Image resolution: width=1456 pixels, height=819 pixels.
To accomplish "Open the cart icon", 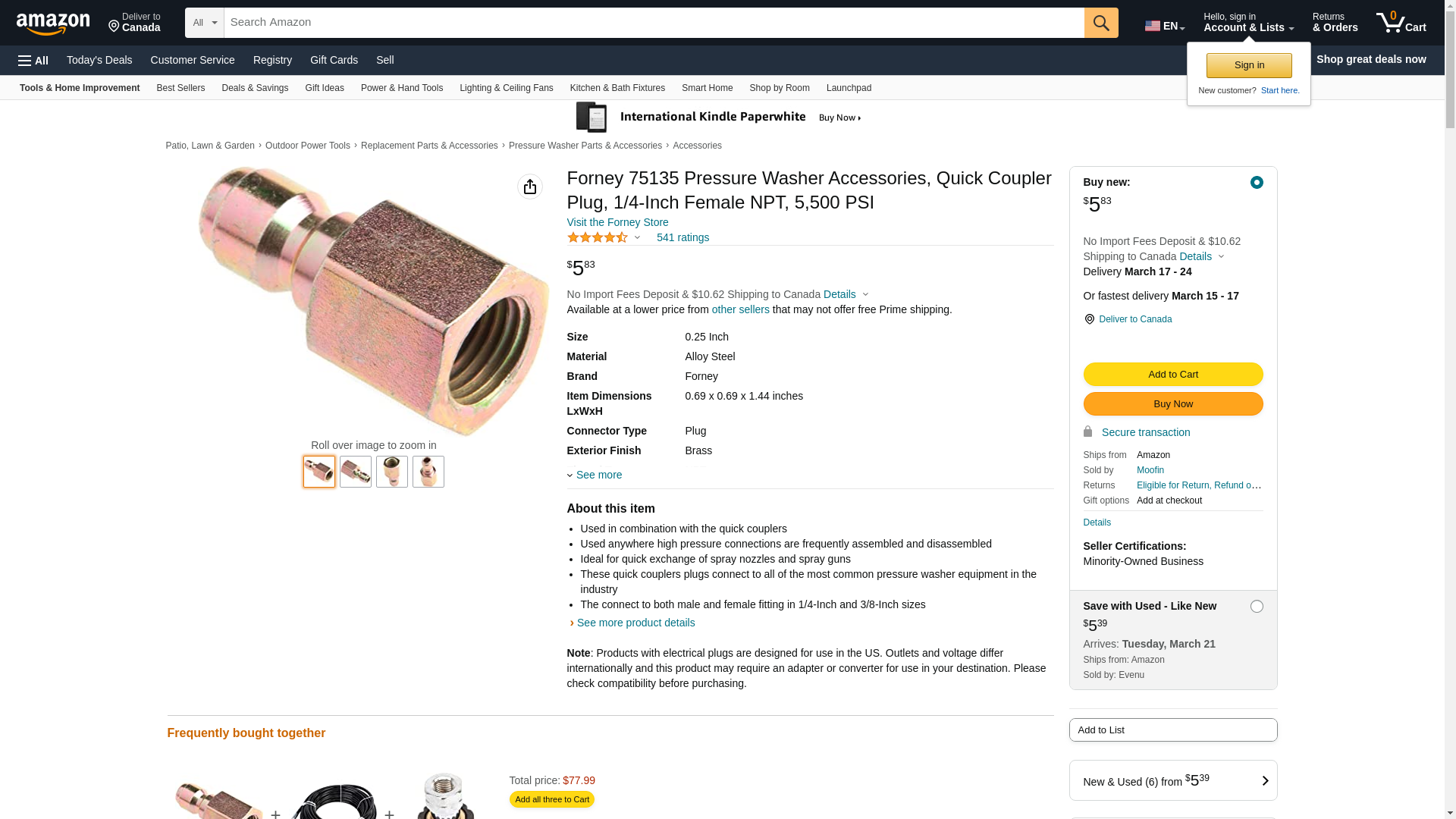I will [1401, 23].
